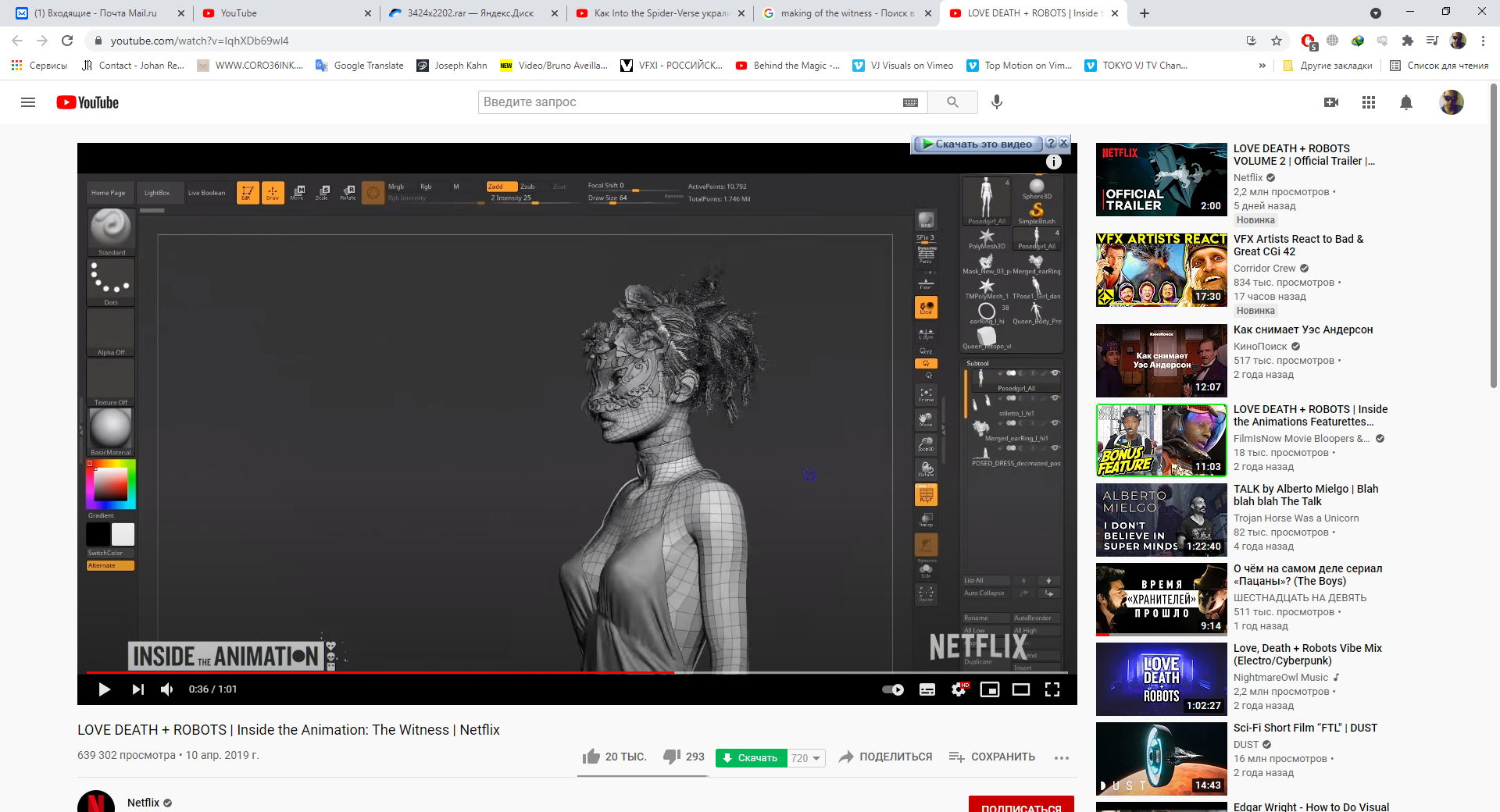Click the page vertical scrollbar

pos(1494,234)
